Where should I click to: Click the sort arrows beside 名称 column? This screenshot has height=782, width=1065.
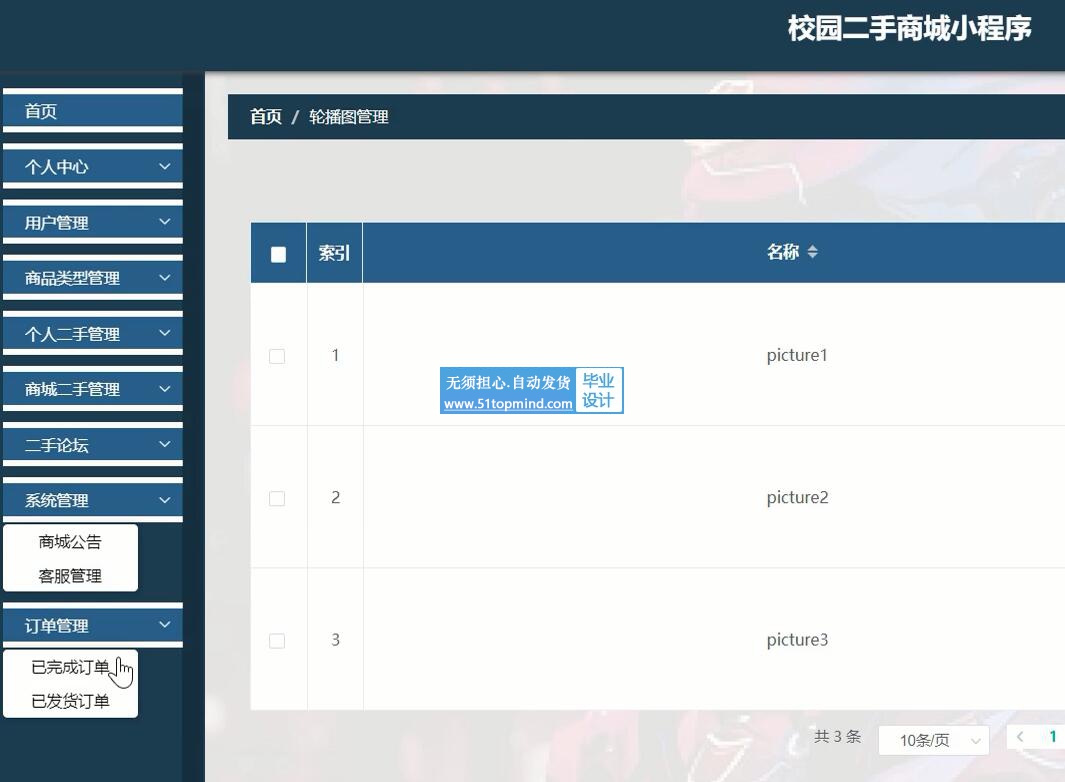click(x=812, y=253)
